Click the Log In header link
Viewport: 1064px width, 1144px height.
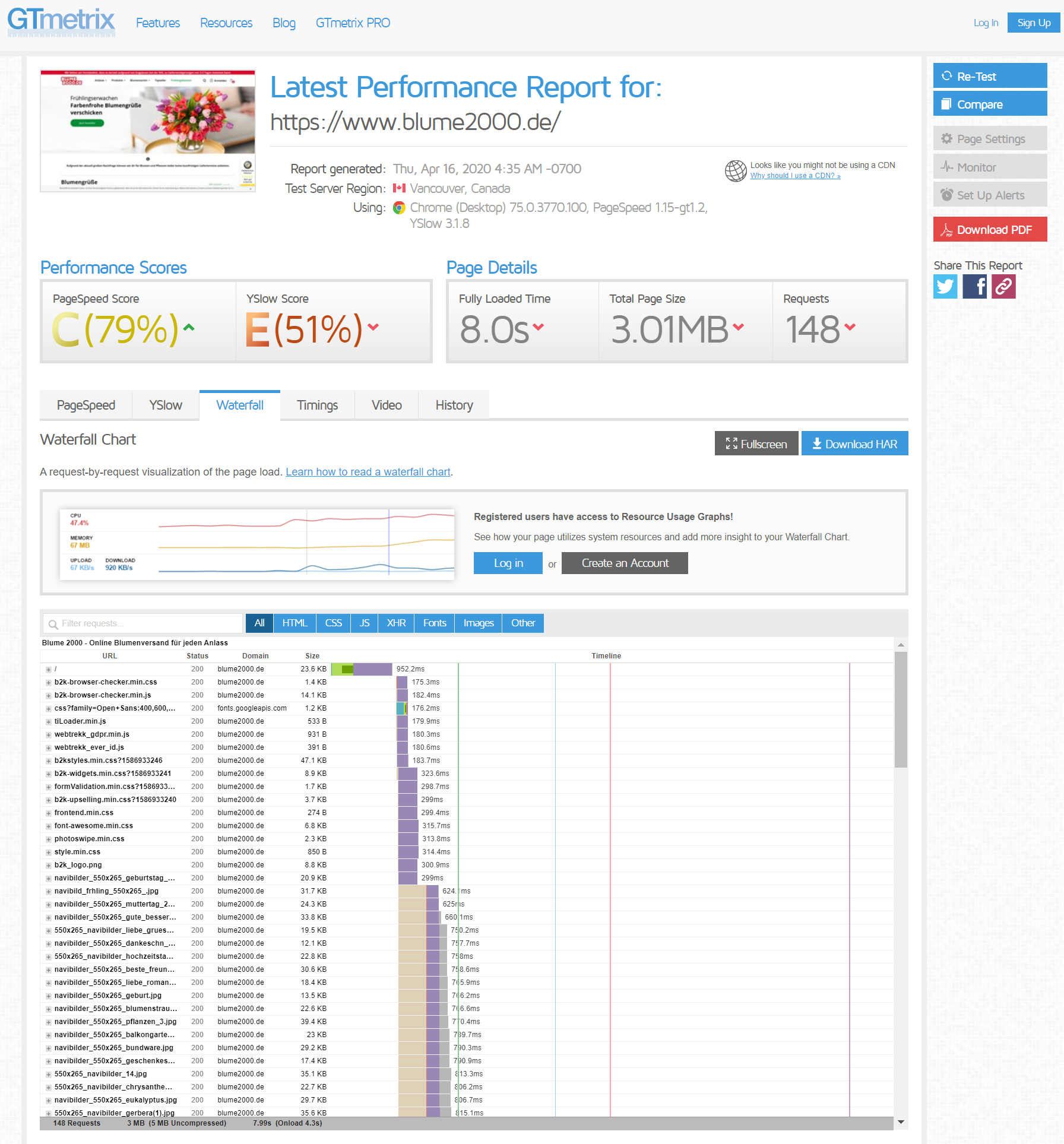point(986,23)
